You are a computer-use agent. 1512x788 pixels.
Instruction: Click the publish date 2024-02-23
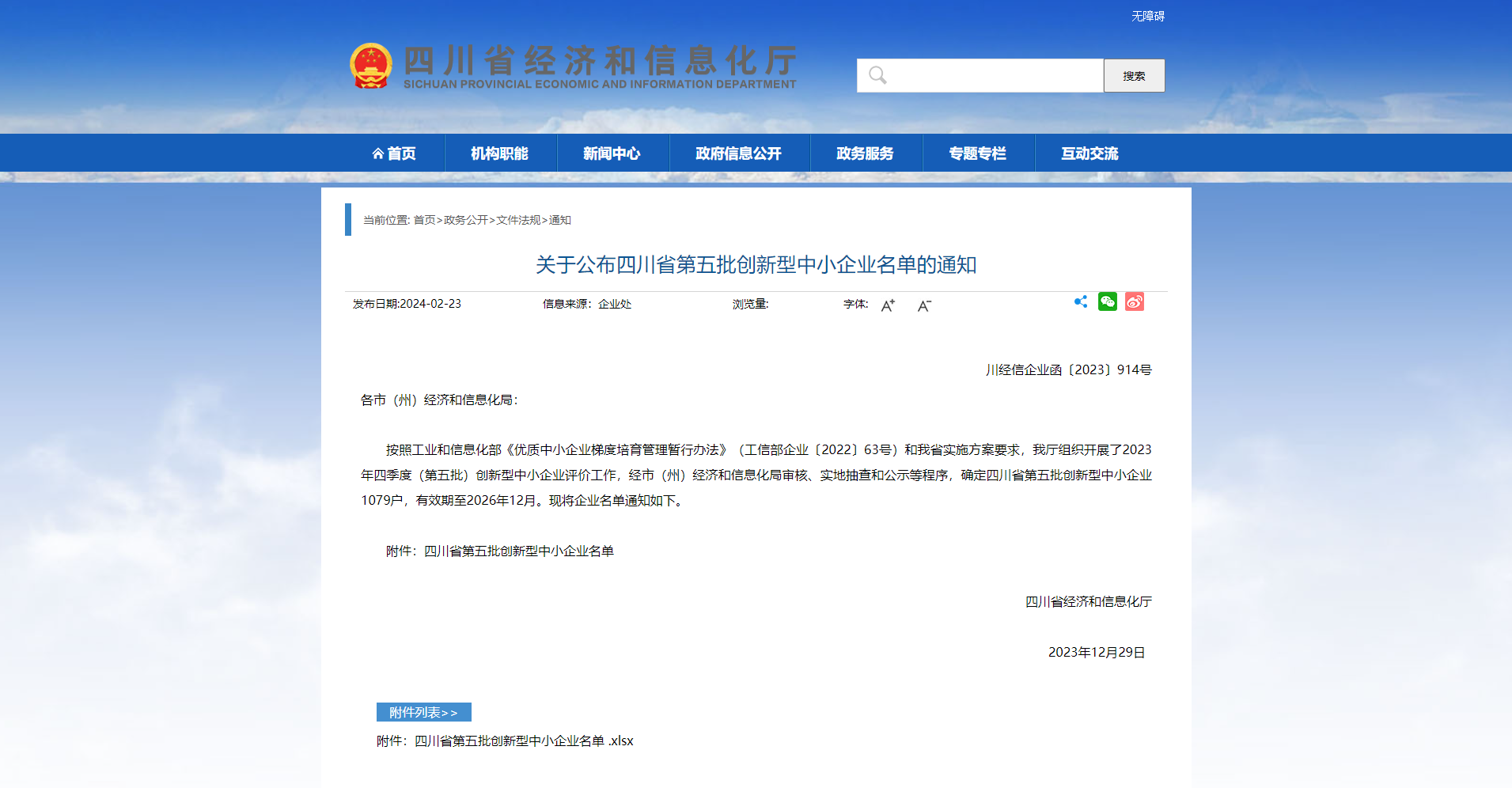[x=430, y=304]
